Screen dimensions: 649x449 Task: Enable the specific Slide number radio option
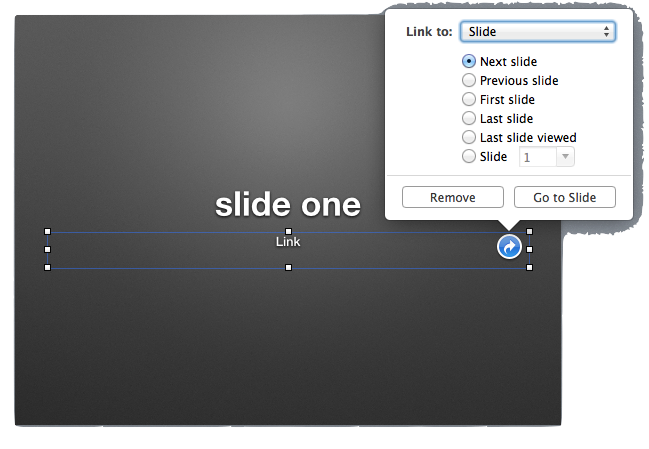[x=468, y=157]
